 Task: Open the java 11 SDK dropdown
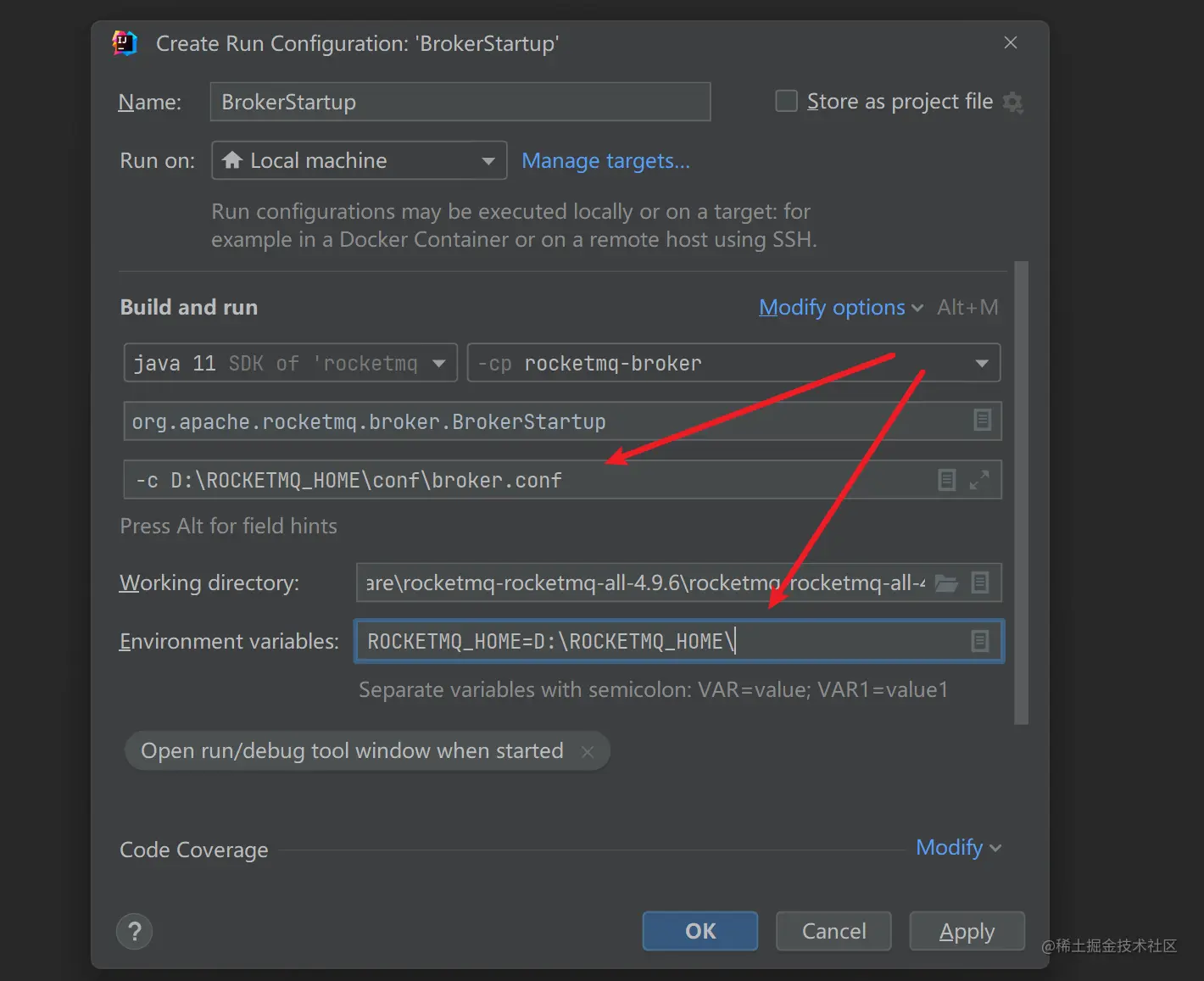coord(291,363)
